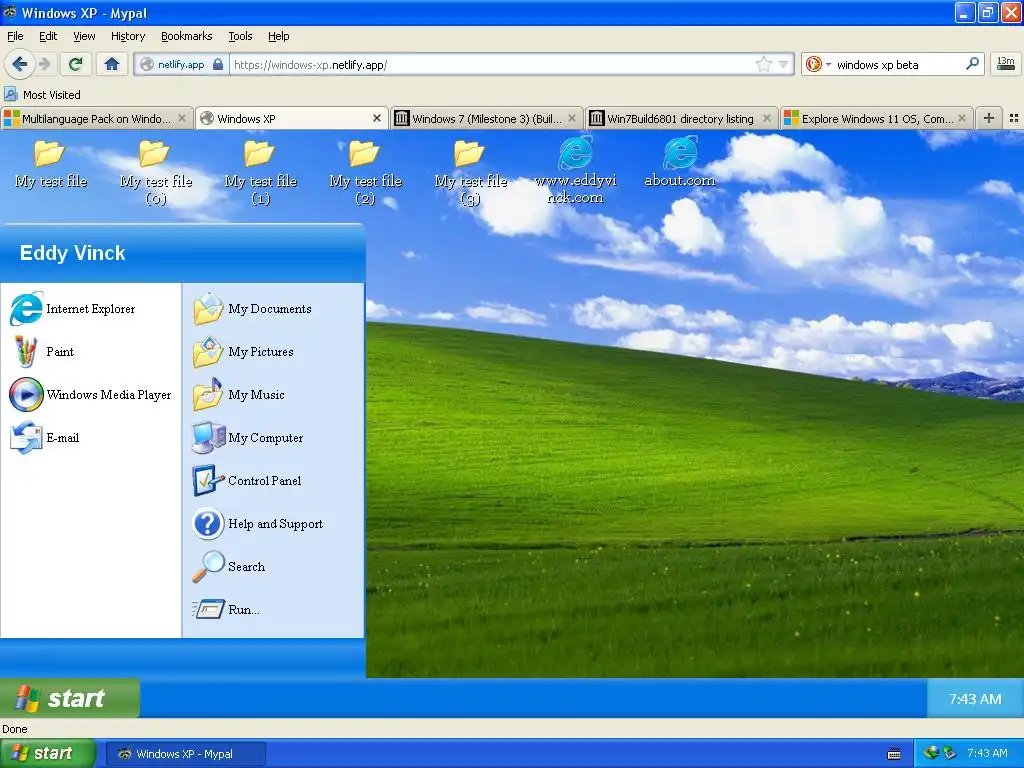Click the system tray clock 7:43 AM
Screen dimensions: 1024x768
[x=987, y=753]
